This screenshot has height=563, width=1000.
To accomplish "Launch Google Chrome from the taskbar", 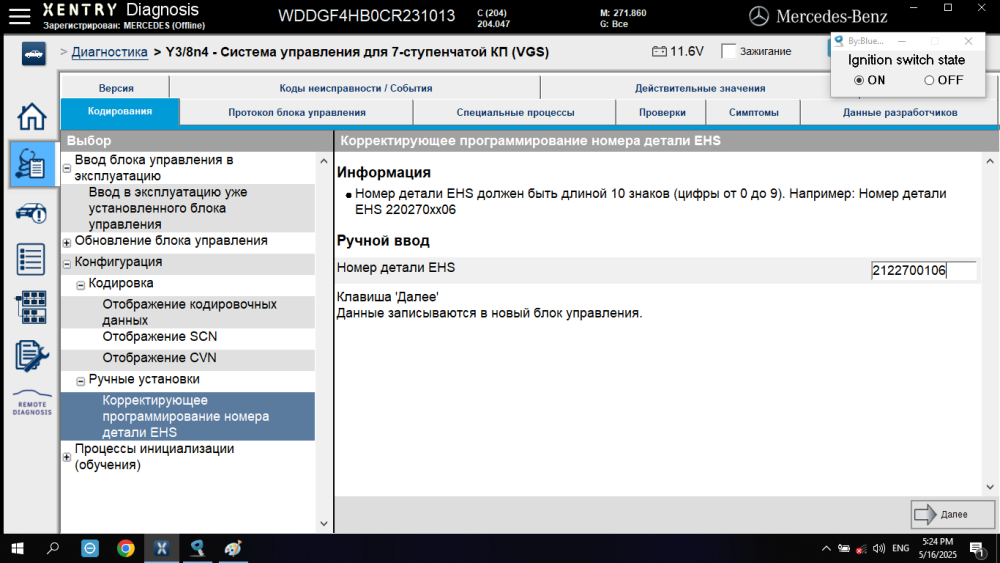I will pos(126,548).
